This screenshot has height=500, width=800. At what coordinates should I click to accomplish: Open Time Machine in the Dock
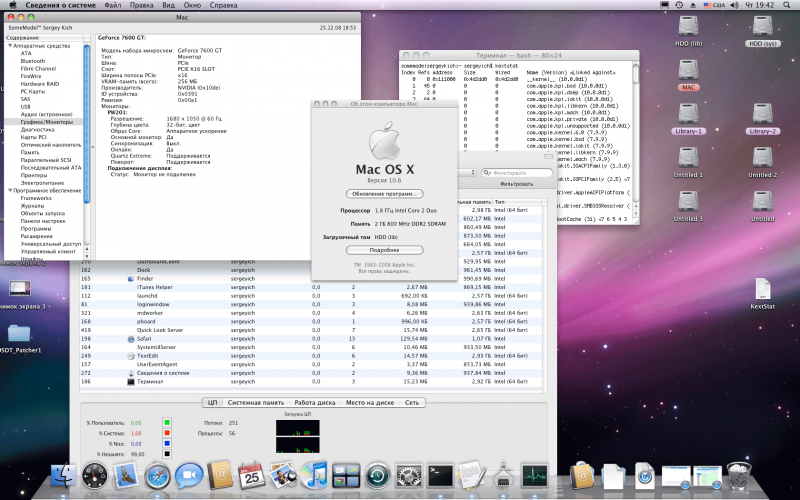pos(378,476)
